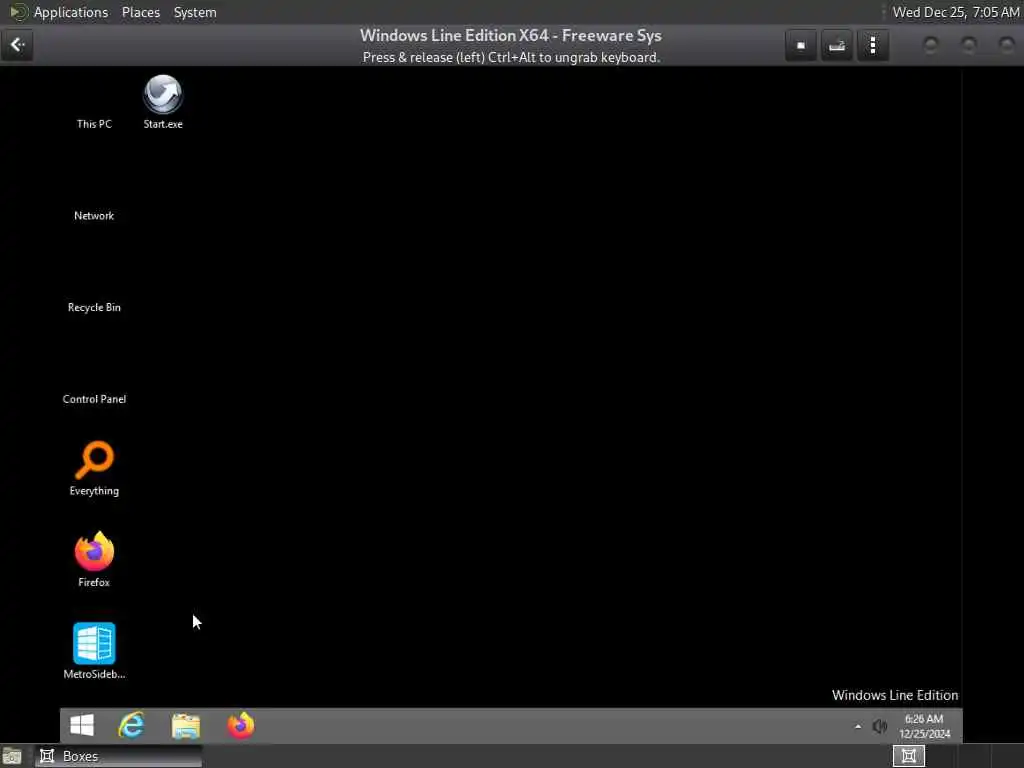
Task: Select the Network desktop label
Action: [x=94, y=216]
